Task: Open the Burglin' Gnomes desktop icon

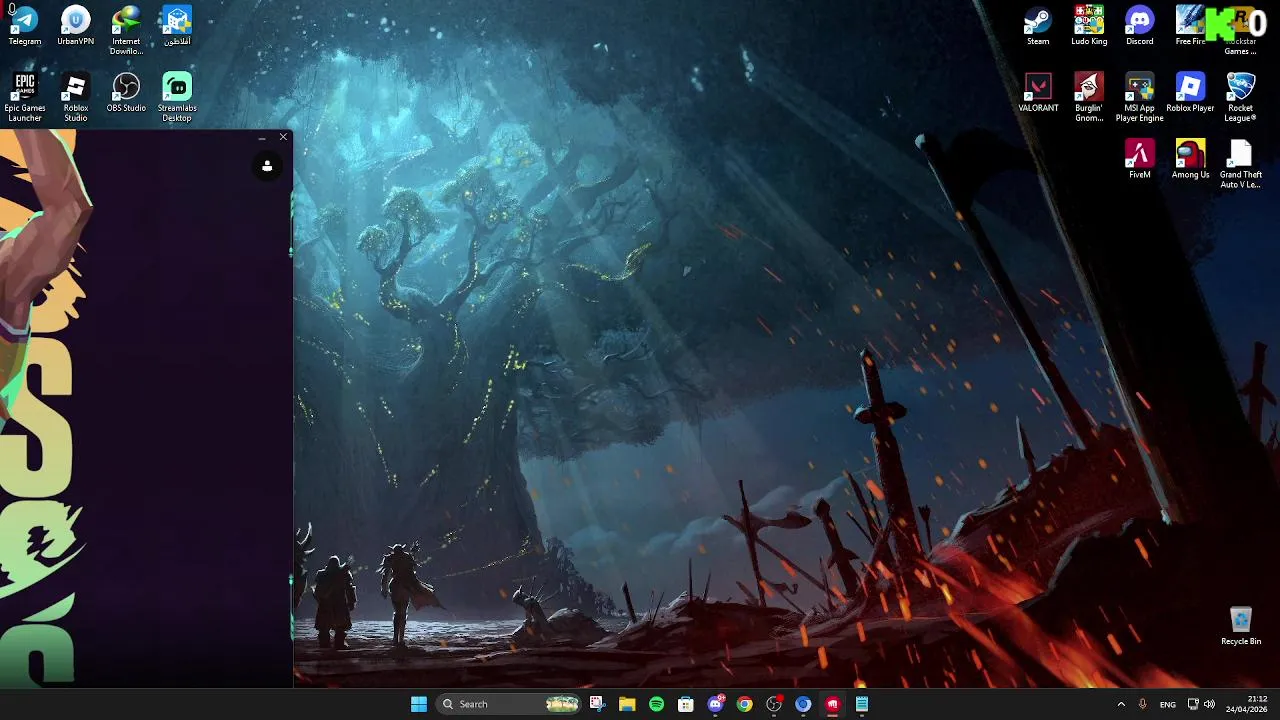Action: (x=1089, y=97)
